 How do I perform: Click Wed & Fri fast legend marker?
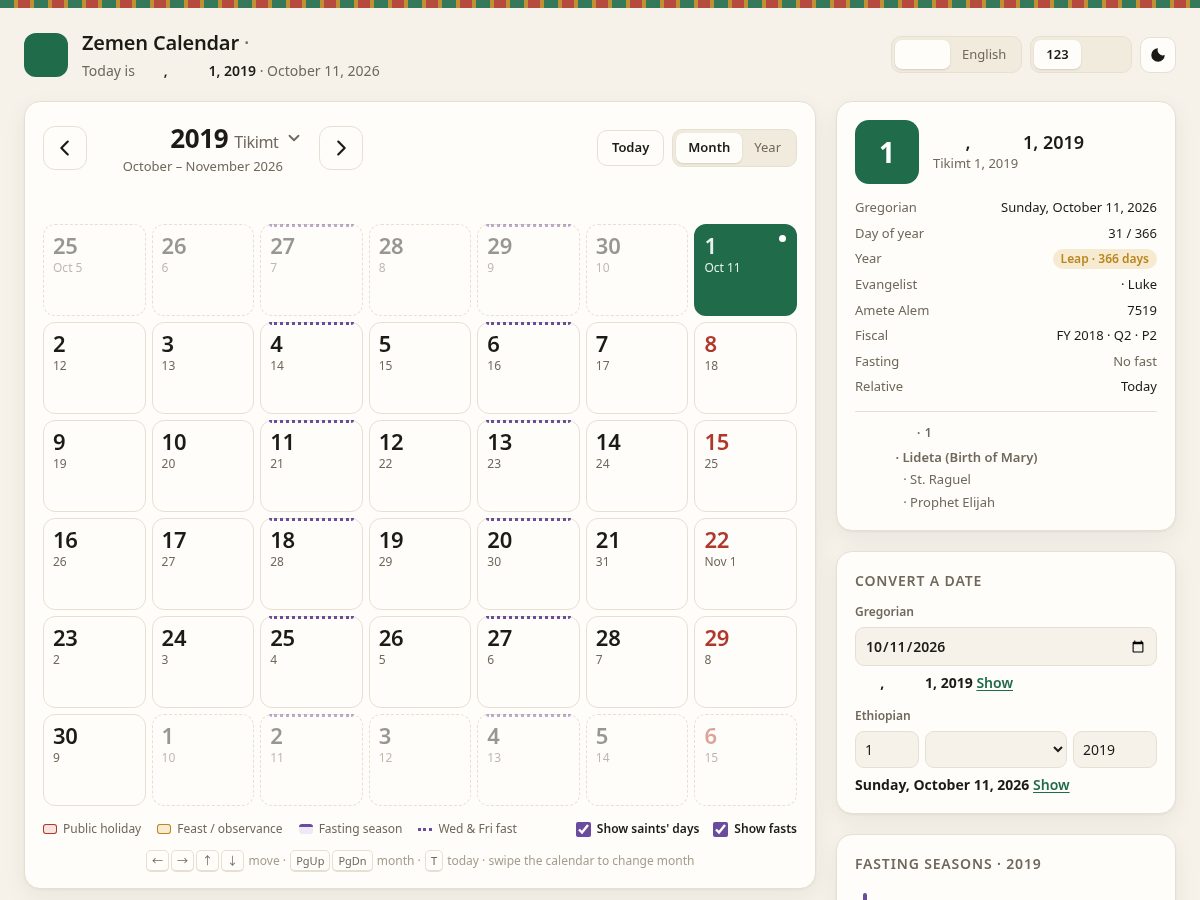(425, 829)
